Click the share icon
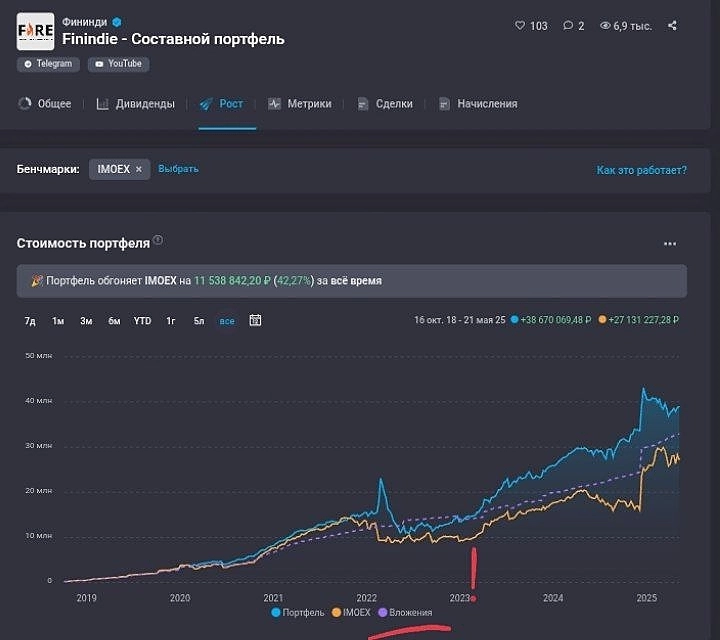The width and height of the screenshot is (720, 640). pyautogui.click(x=672, y=26)
